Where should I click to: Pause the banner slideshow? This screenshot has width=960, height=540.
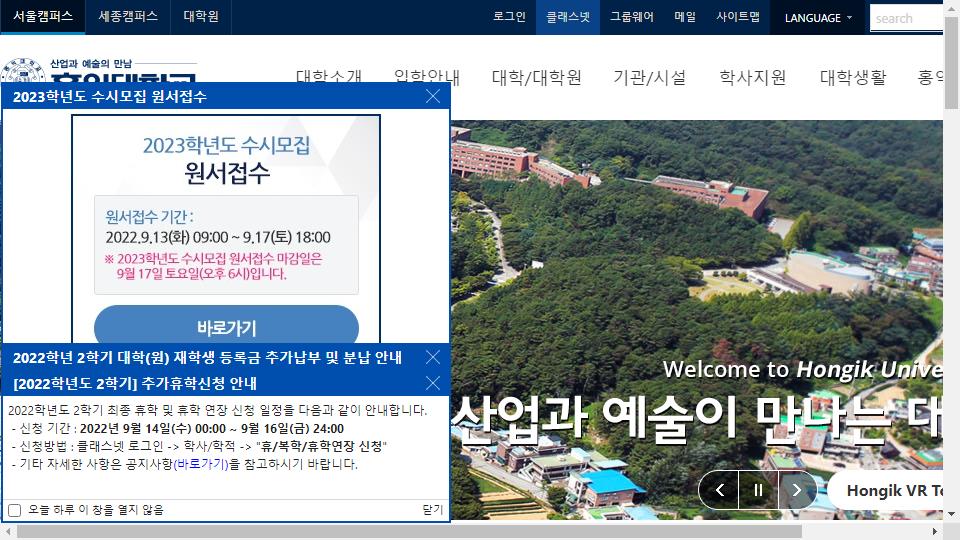coord(758,490)
